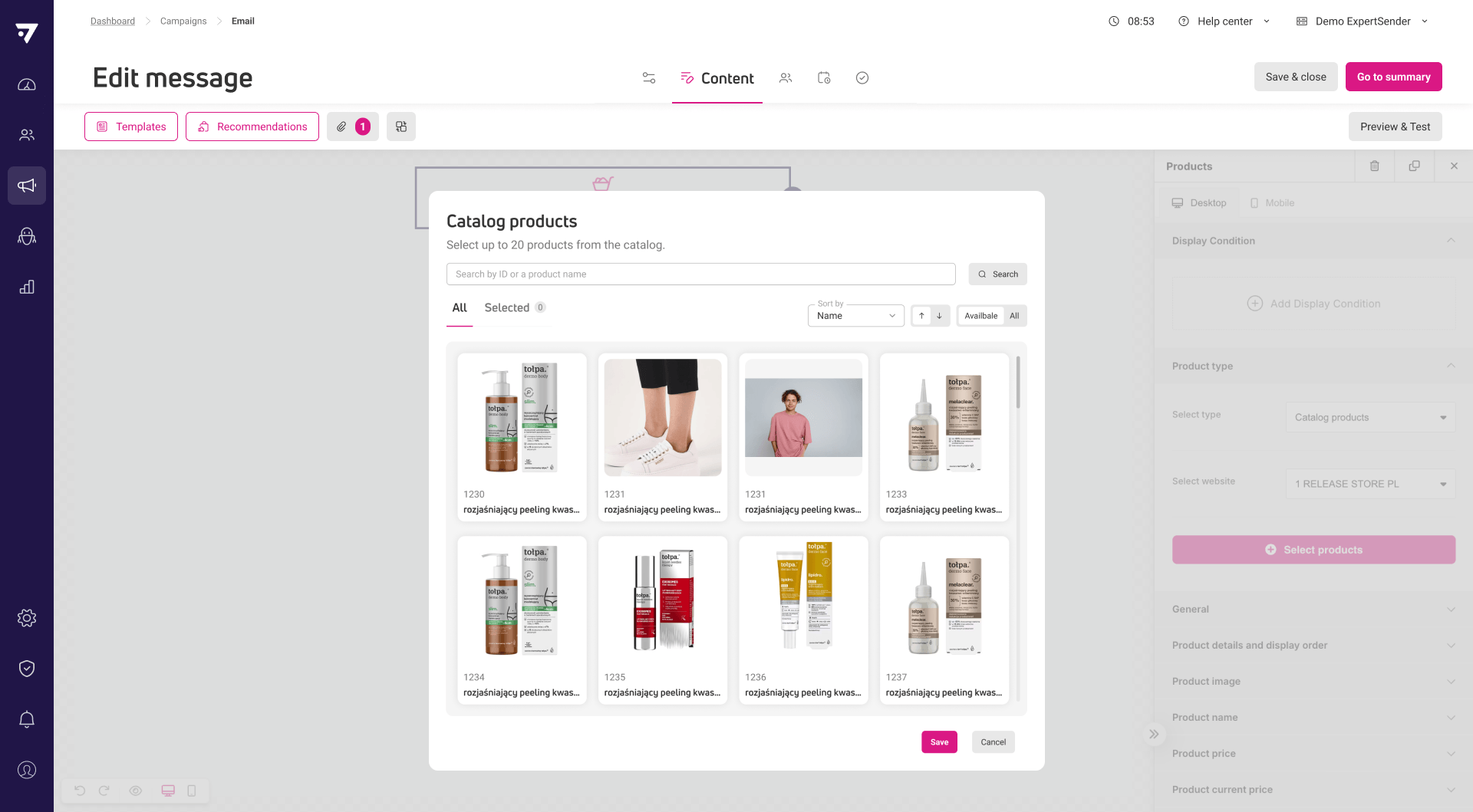Open the Sort by Name dropdown
1473x812 pixels.
tap(856, 316)
